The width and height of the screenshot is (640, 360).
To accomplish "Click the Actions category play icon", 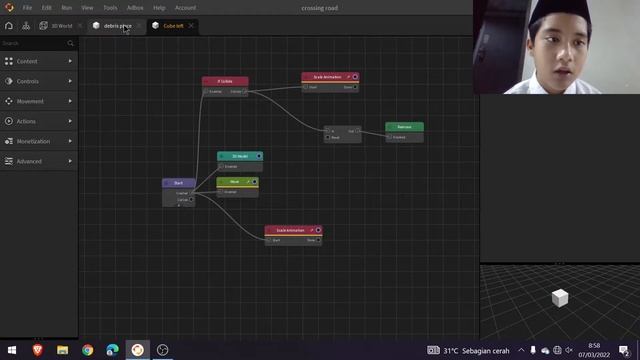I will tap(9, 121).
